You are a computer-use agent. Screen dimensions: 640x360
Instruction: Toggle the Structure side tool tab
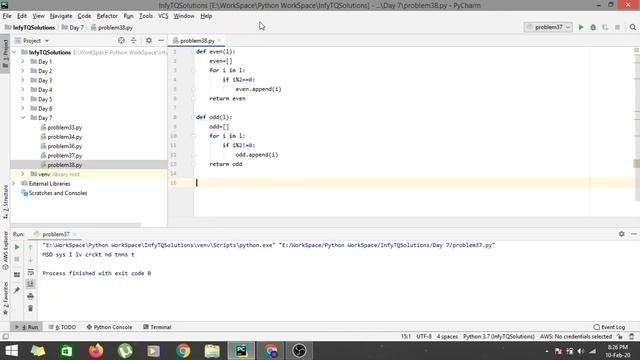pyautogui.click(x=5, y=202)
